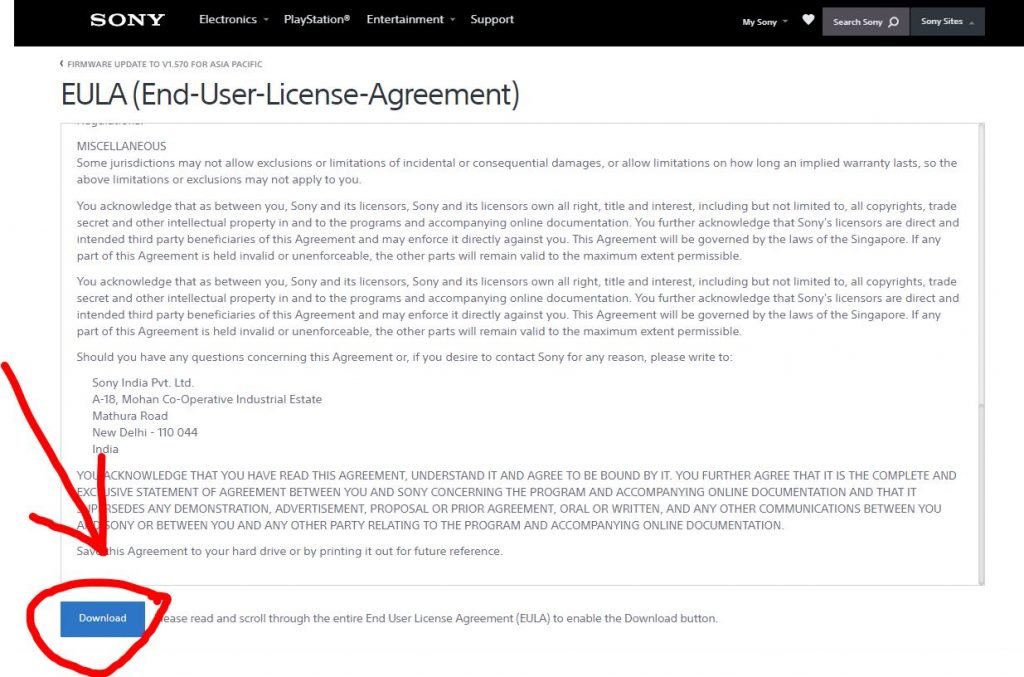Click the back chevron before Firmware Update
The image size is (1024, 677).
pos(62,64)
